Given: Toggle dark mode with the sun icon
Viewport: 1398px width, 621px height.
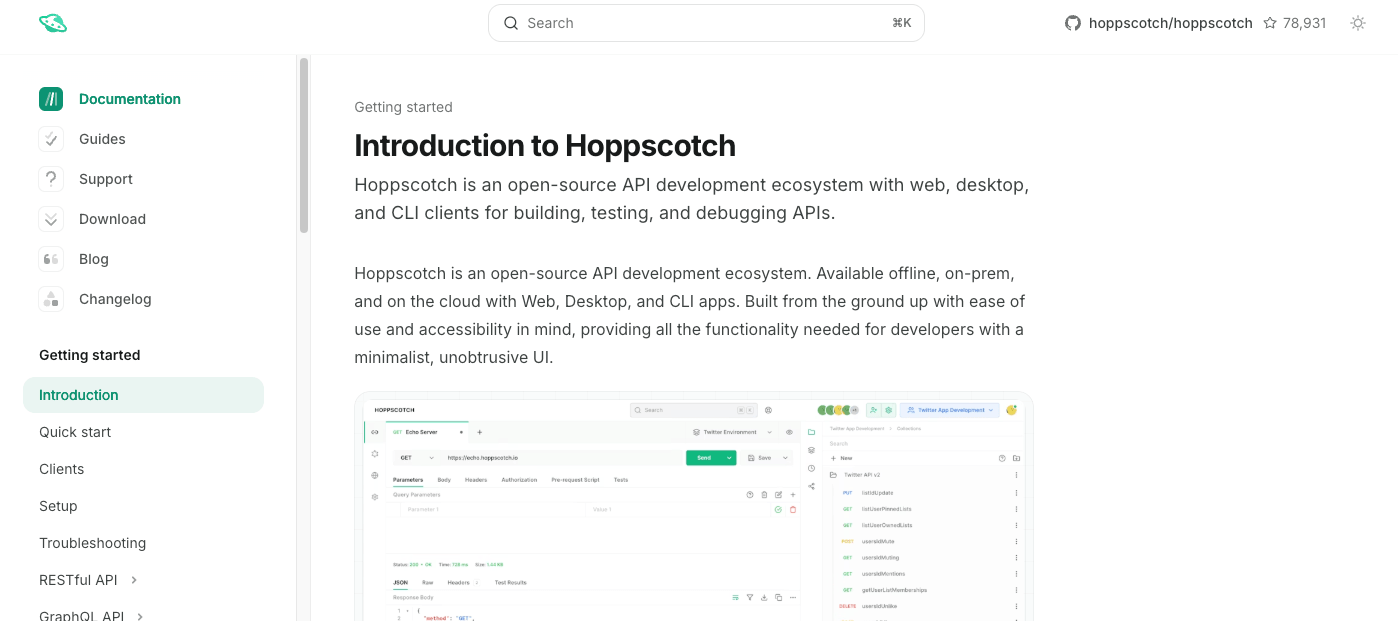Looking at the screenshot, I should tap(1358, 22).
